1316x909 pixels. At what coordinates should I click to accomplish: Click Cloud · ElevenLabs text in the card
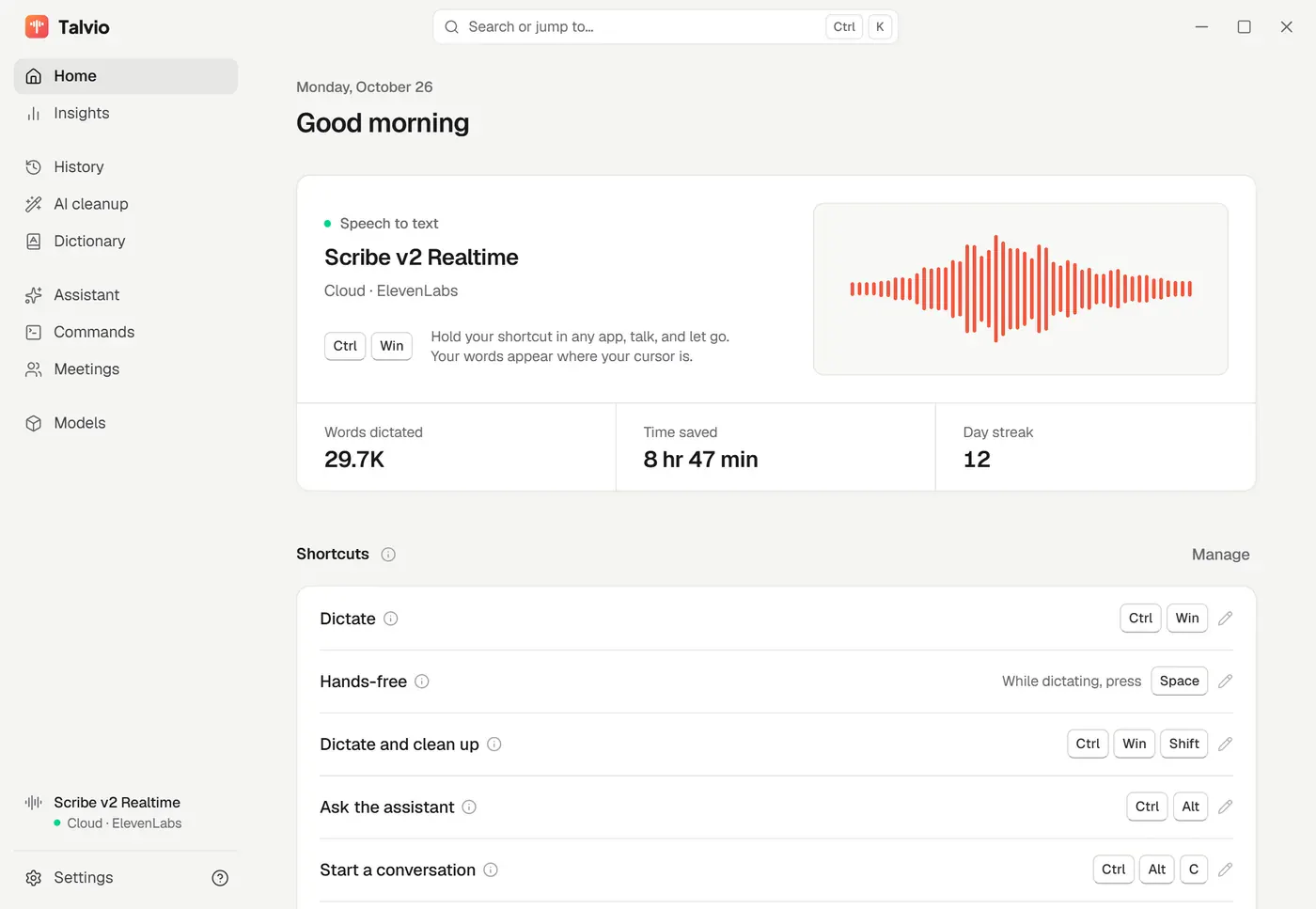(x=391, y=291)
